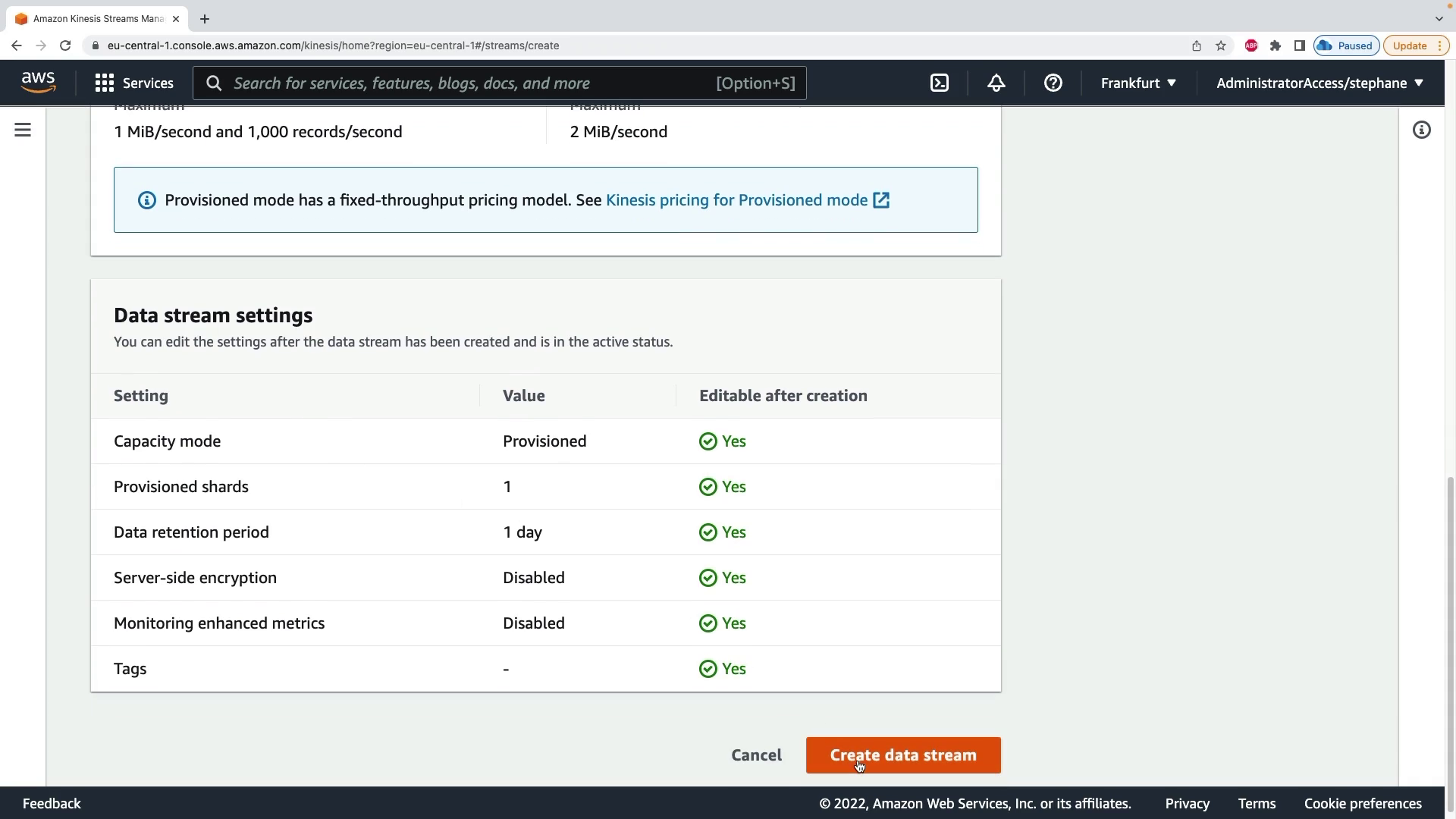
Task: Open the info panel icon at right
Action: coord(1421,130)
